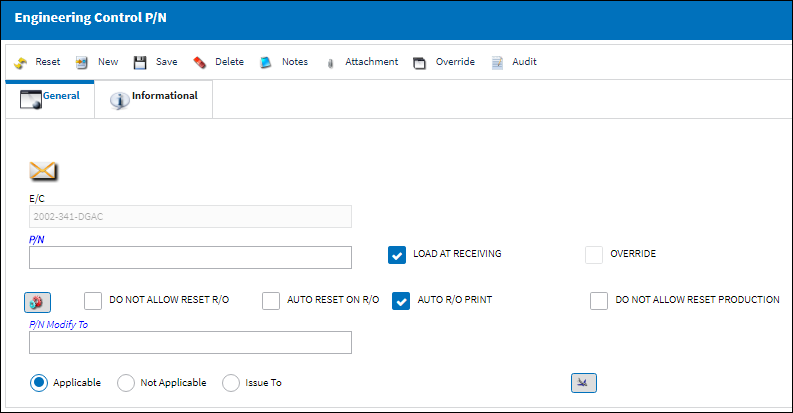This screenshot has height=413, width=793.
Task: Choose the Issue To radio button
Action: tap(231, 383)
